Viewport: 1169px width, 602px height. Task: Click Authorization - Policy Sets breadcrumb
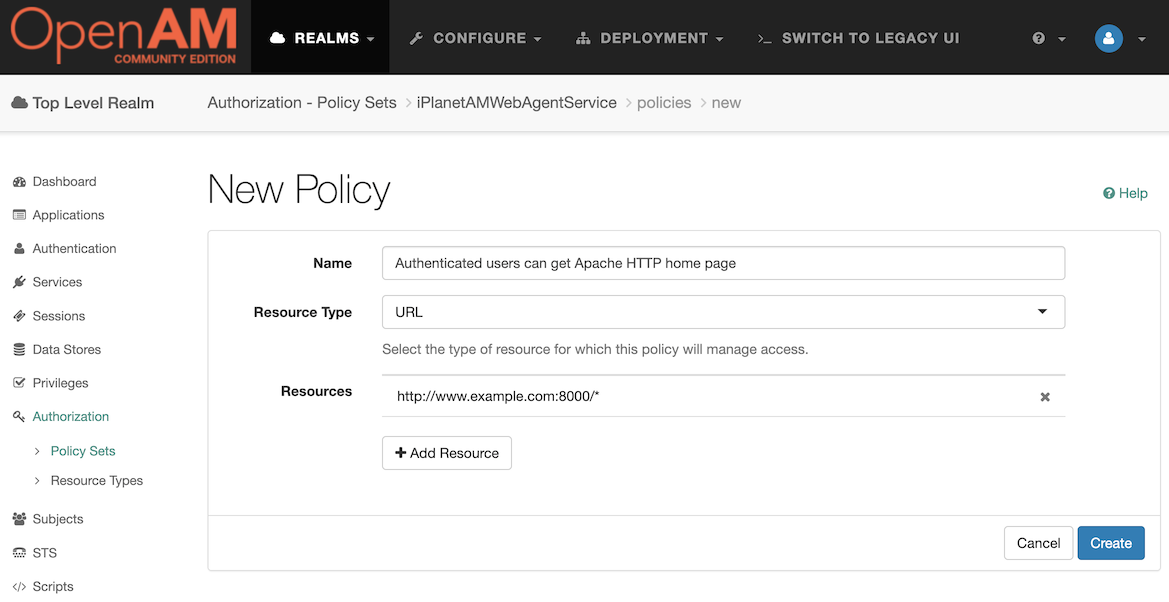click(302, 103)
